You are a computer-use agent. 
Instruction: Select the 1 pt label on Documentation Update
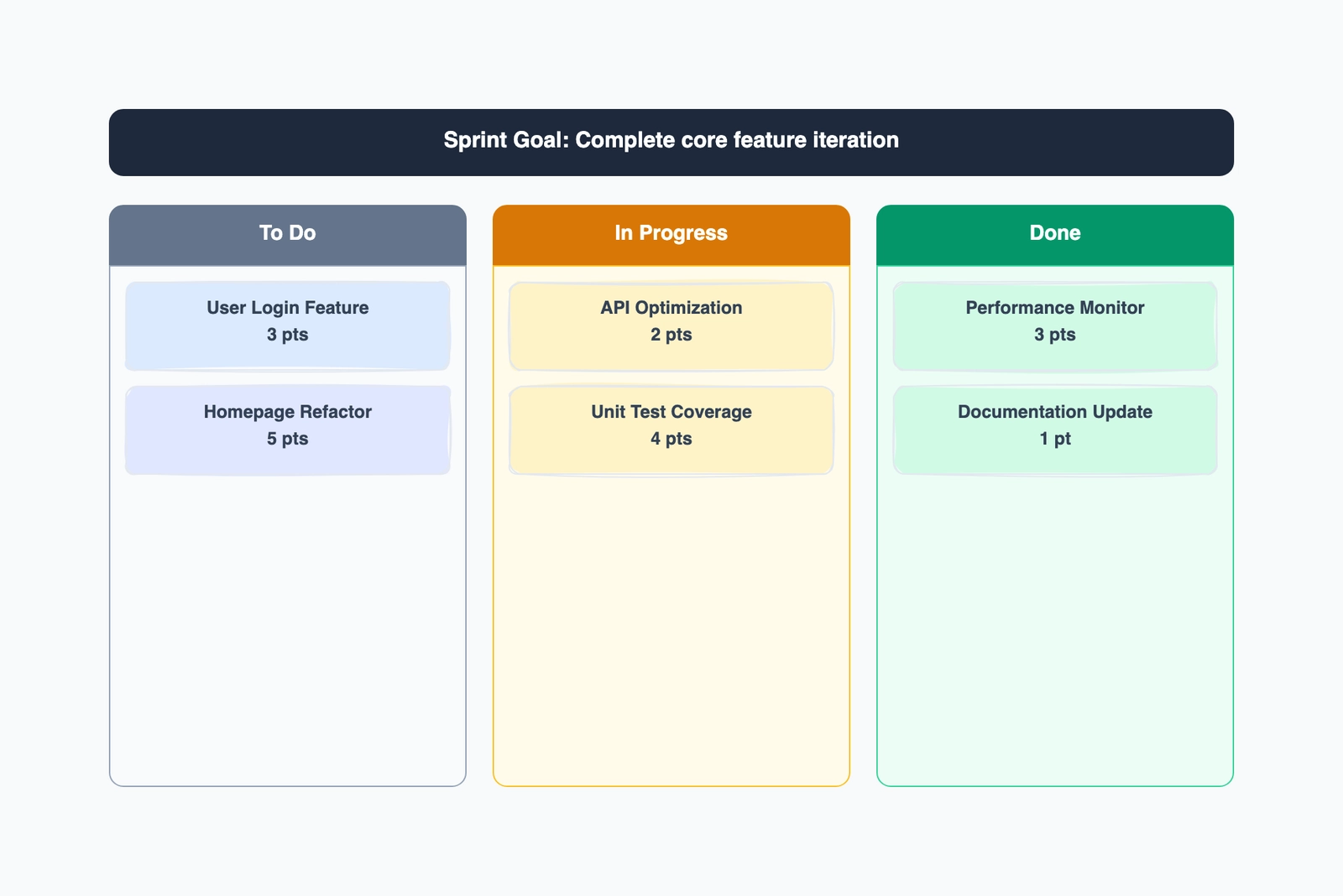1053,439
